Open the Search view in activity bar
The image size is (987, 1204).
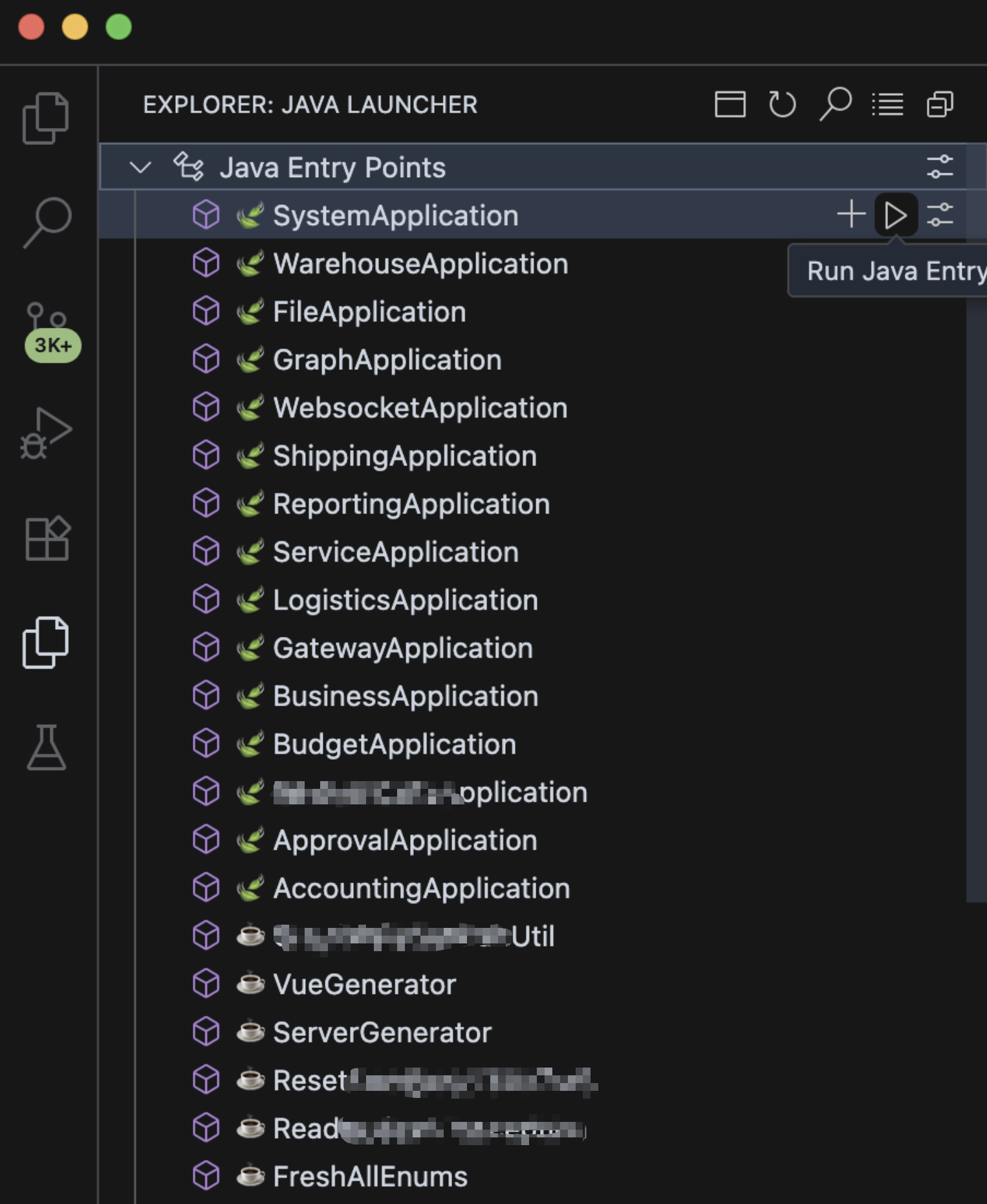point(47,222)
